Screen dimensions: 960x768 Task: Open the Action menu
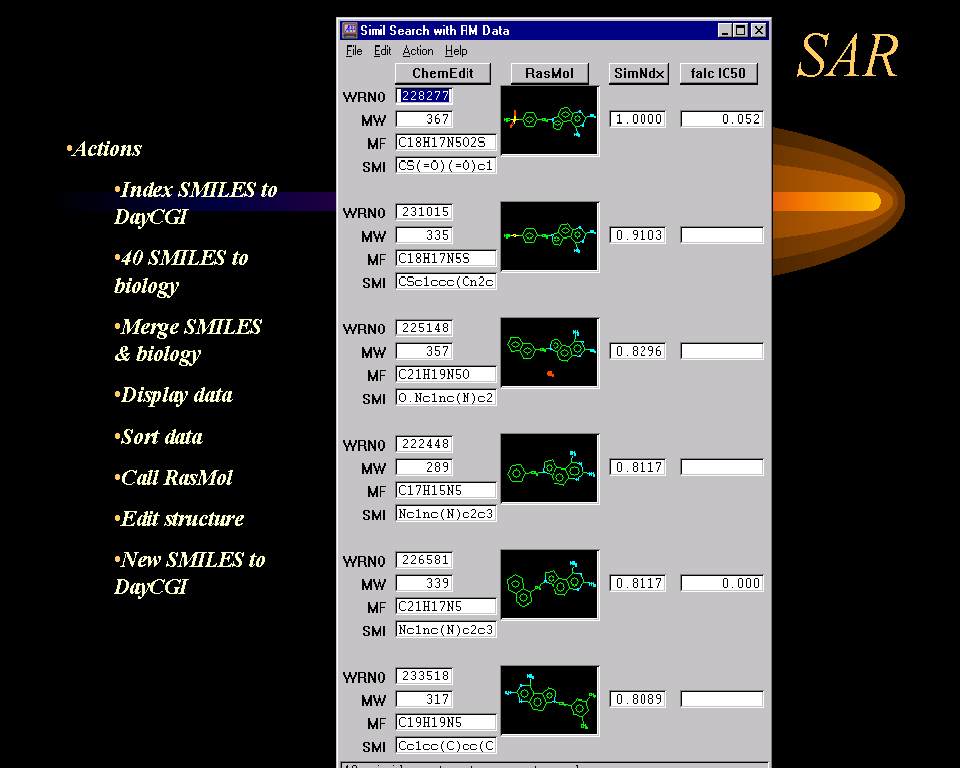click(418, 51)
